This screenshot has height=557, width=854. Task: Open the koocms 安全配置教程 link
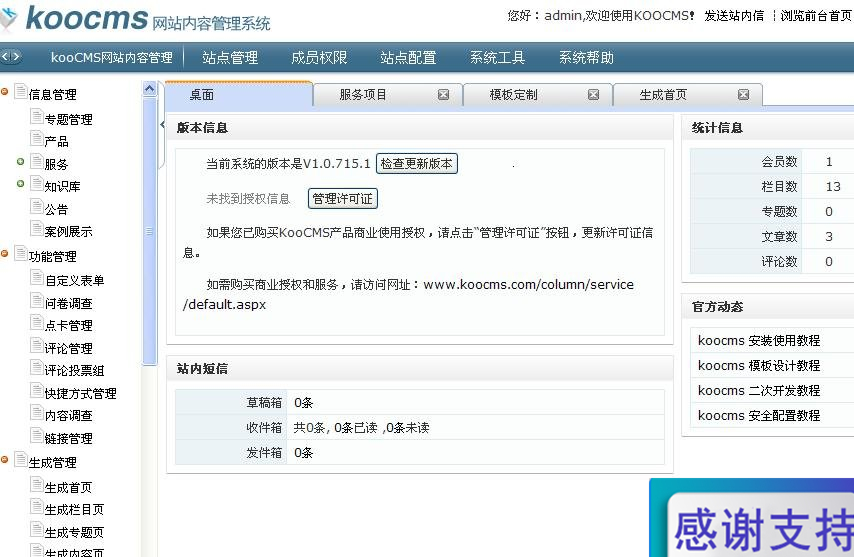759,415
